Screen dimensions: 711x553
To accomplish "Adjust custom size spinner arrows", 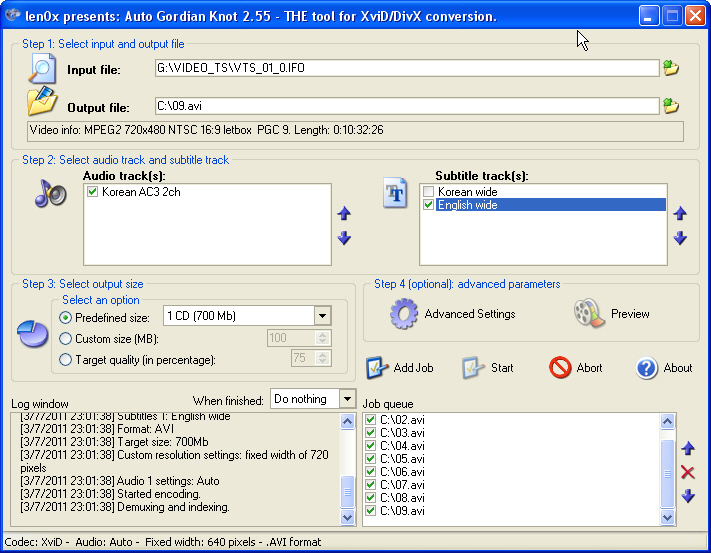I will point(323,338).
